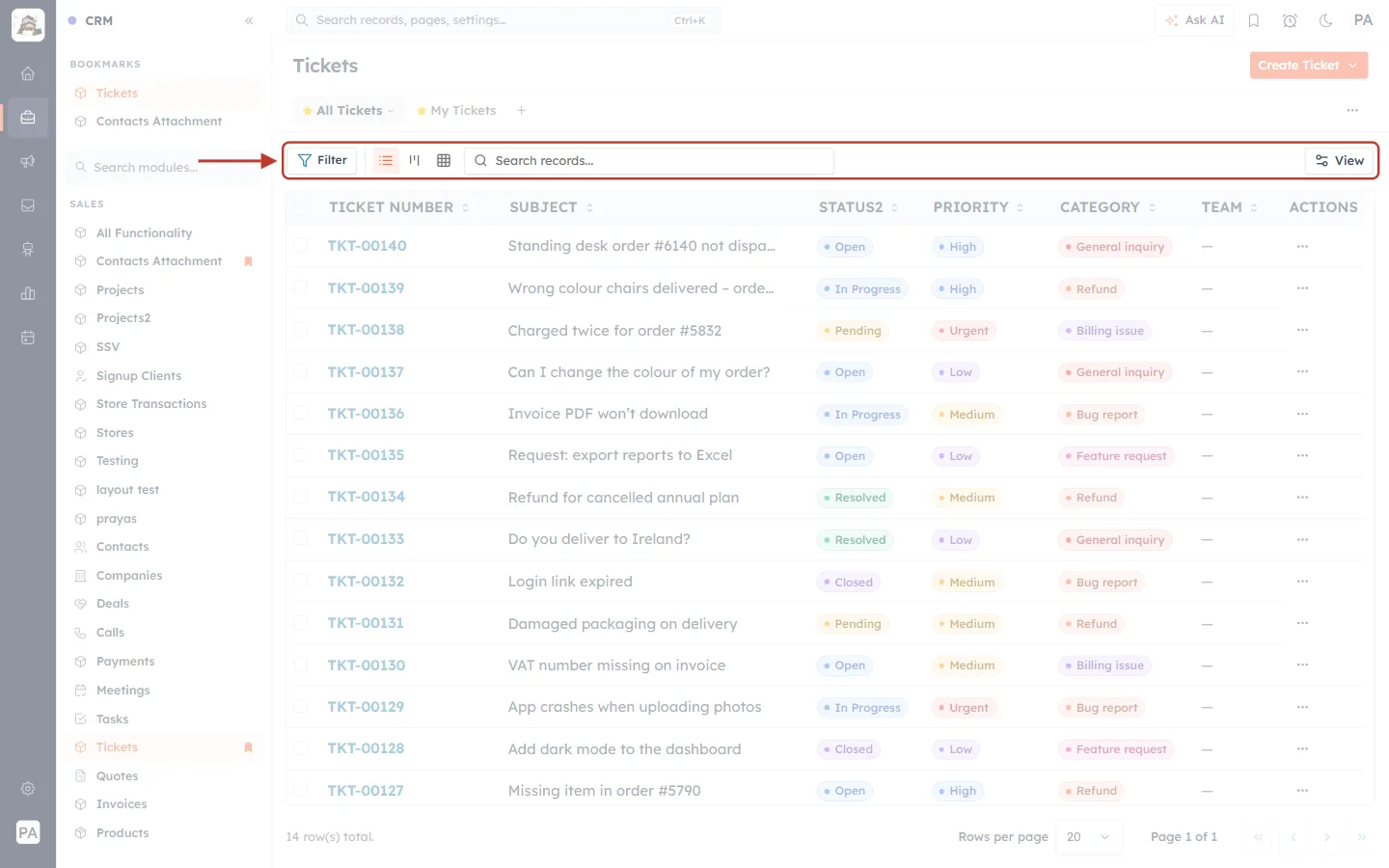Screen dimensions: 1389x868
Task: Sort by Category column header
Action: (x=1107, y=207)
